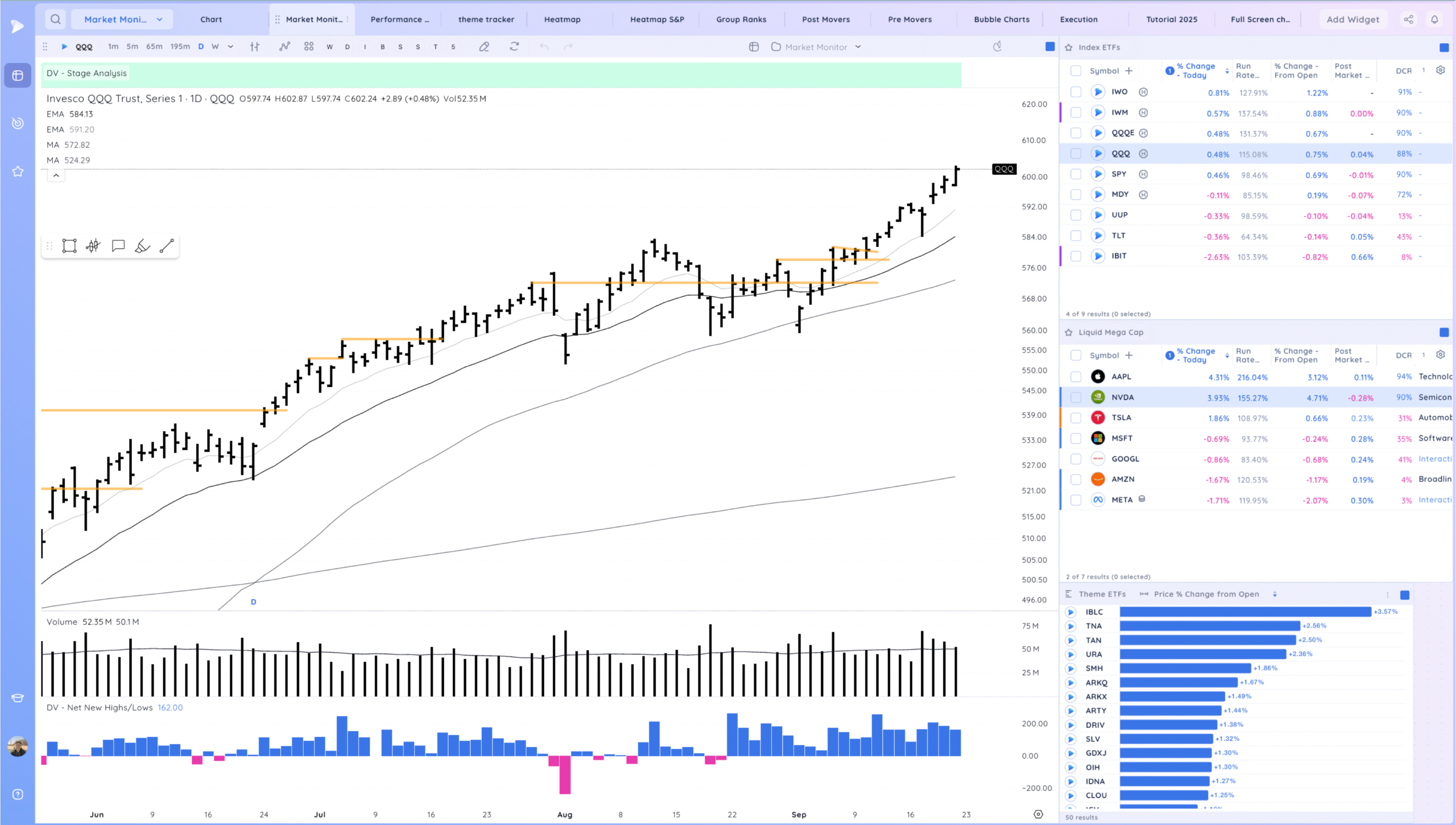Tick the AAPL row checkbox

click(1076, 377)
